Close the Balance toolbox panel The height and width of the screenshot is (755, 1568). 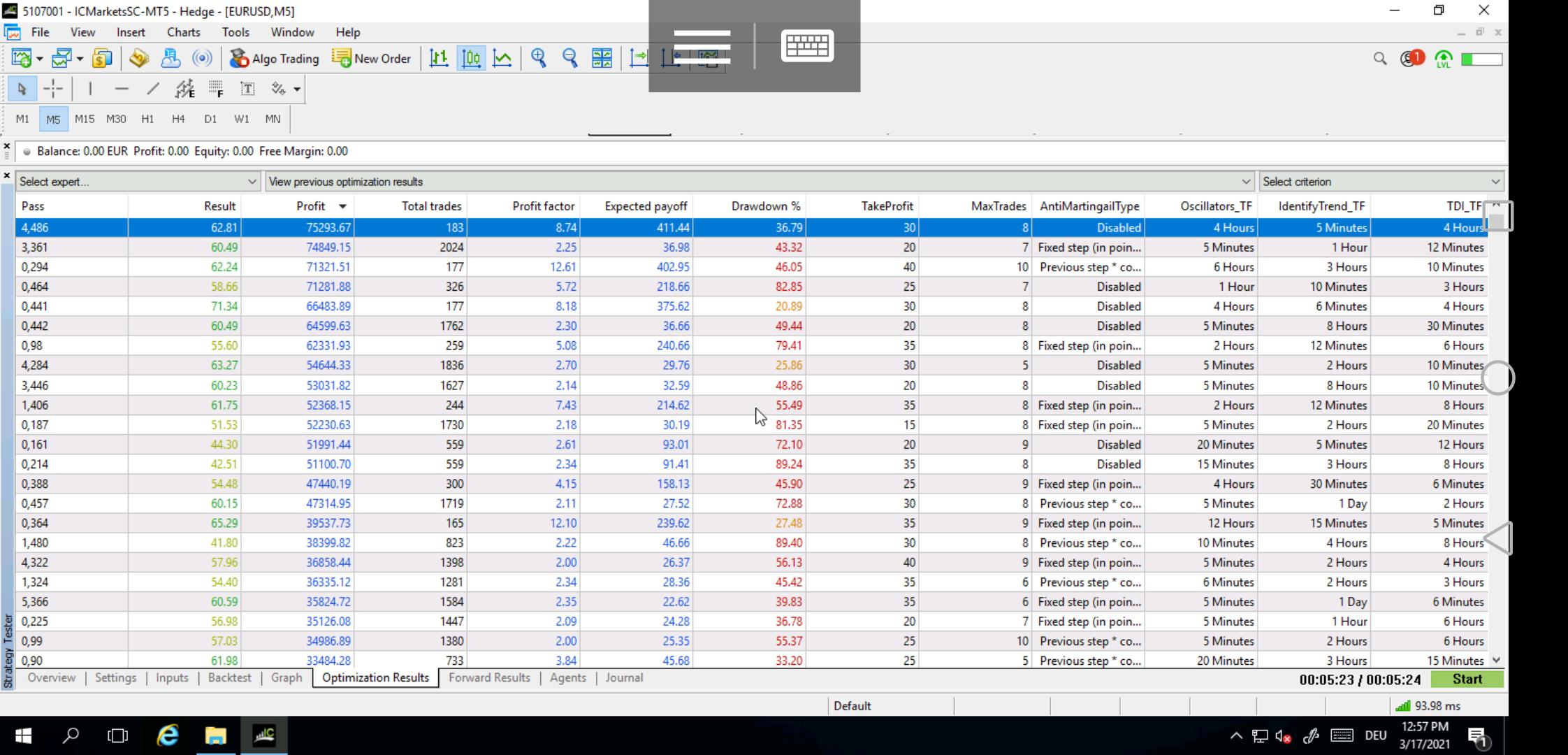(7, 146)
